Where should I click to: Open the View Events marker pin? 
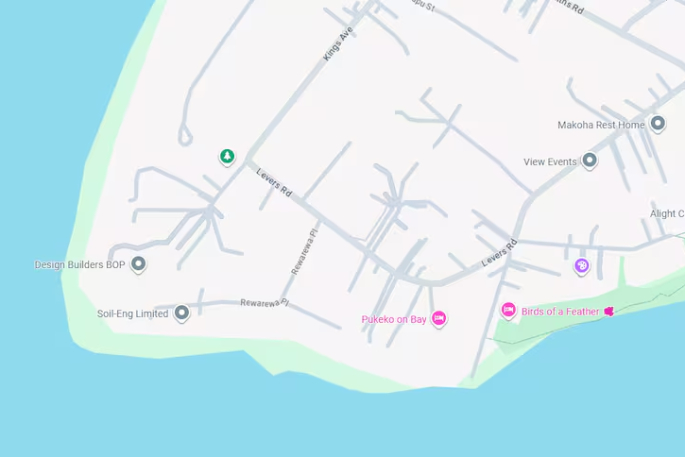[589, 161]
